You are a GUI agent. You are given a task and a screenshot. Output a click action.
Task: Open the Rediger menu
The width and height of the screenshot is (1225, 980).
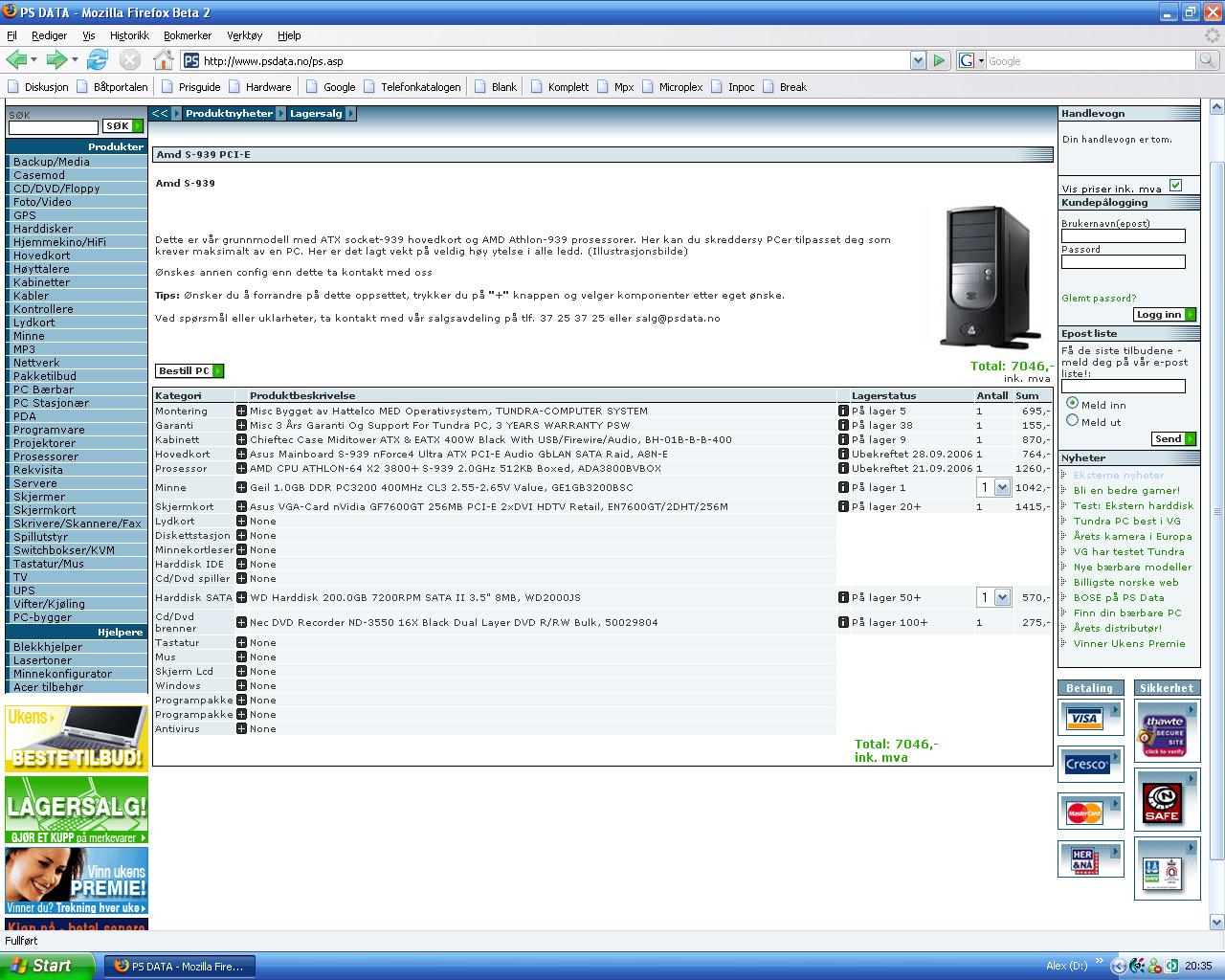click(49, 35)
